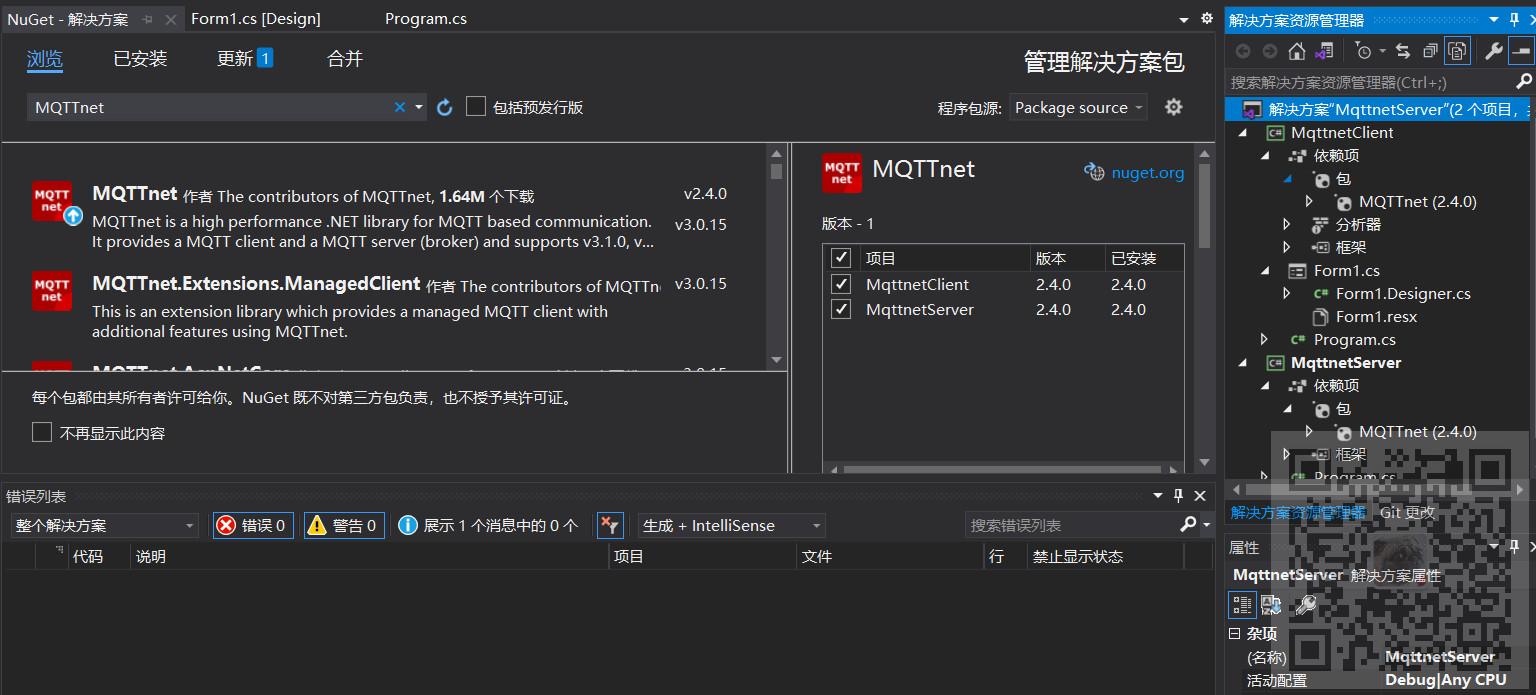1536x695 pixels.
Task: Open the 生成 + IntelliSense dropdown
Action: coord(732,525)
